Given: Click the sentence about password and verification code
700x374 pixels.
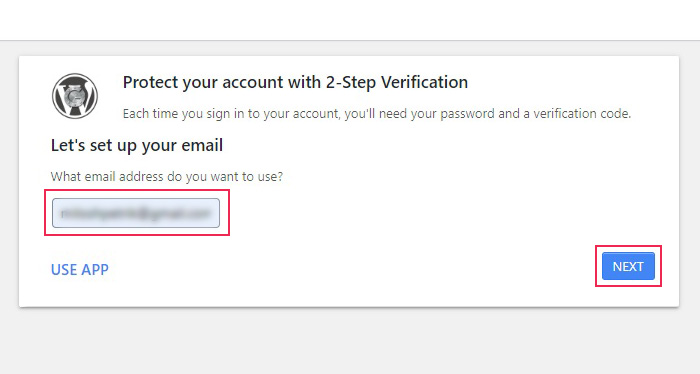Looking at the screenshot, I should click(x=377, y=114).
